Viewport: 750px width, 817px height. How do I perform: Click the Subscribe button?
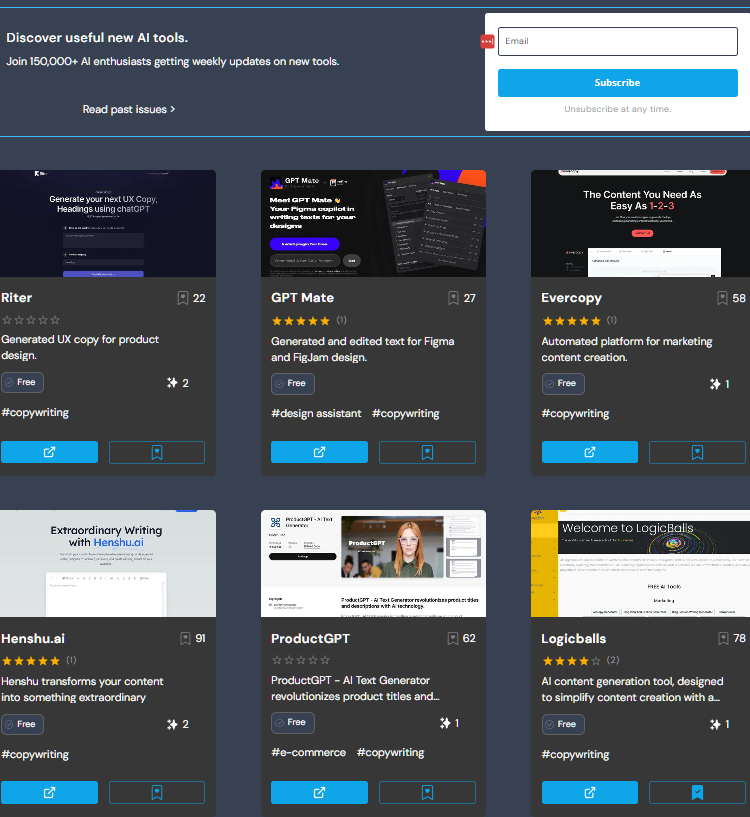coord(618,83)
